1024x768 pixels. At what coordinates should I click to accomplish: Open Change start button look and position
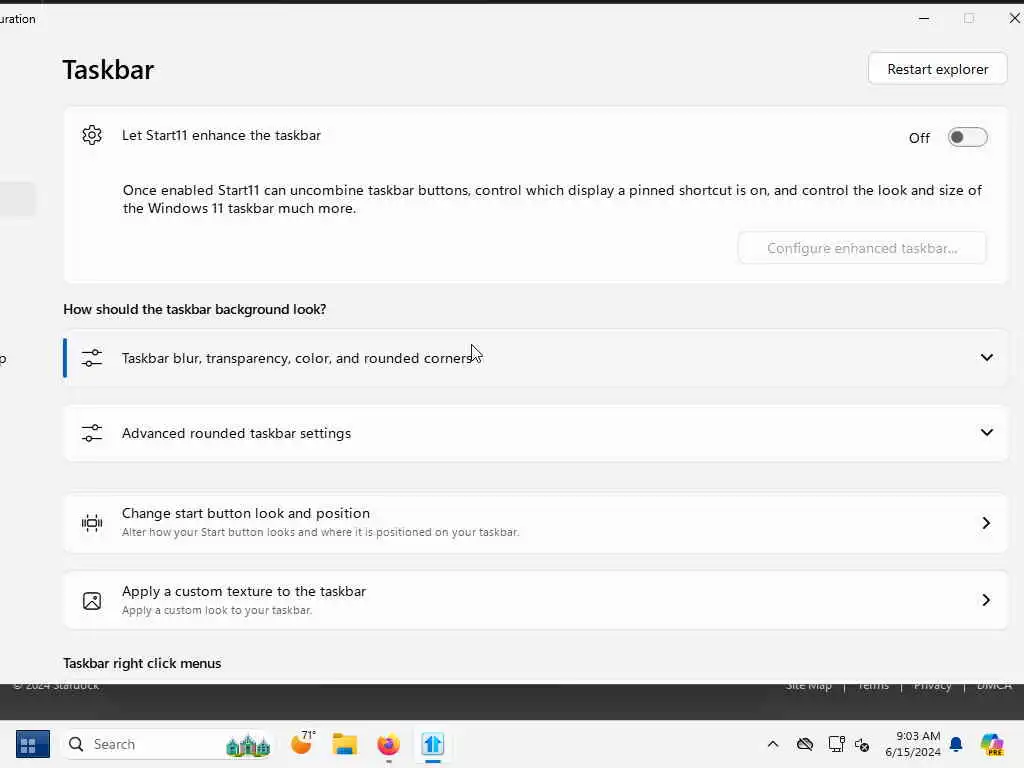pyautogui.click(x=536, y=522)
